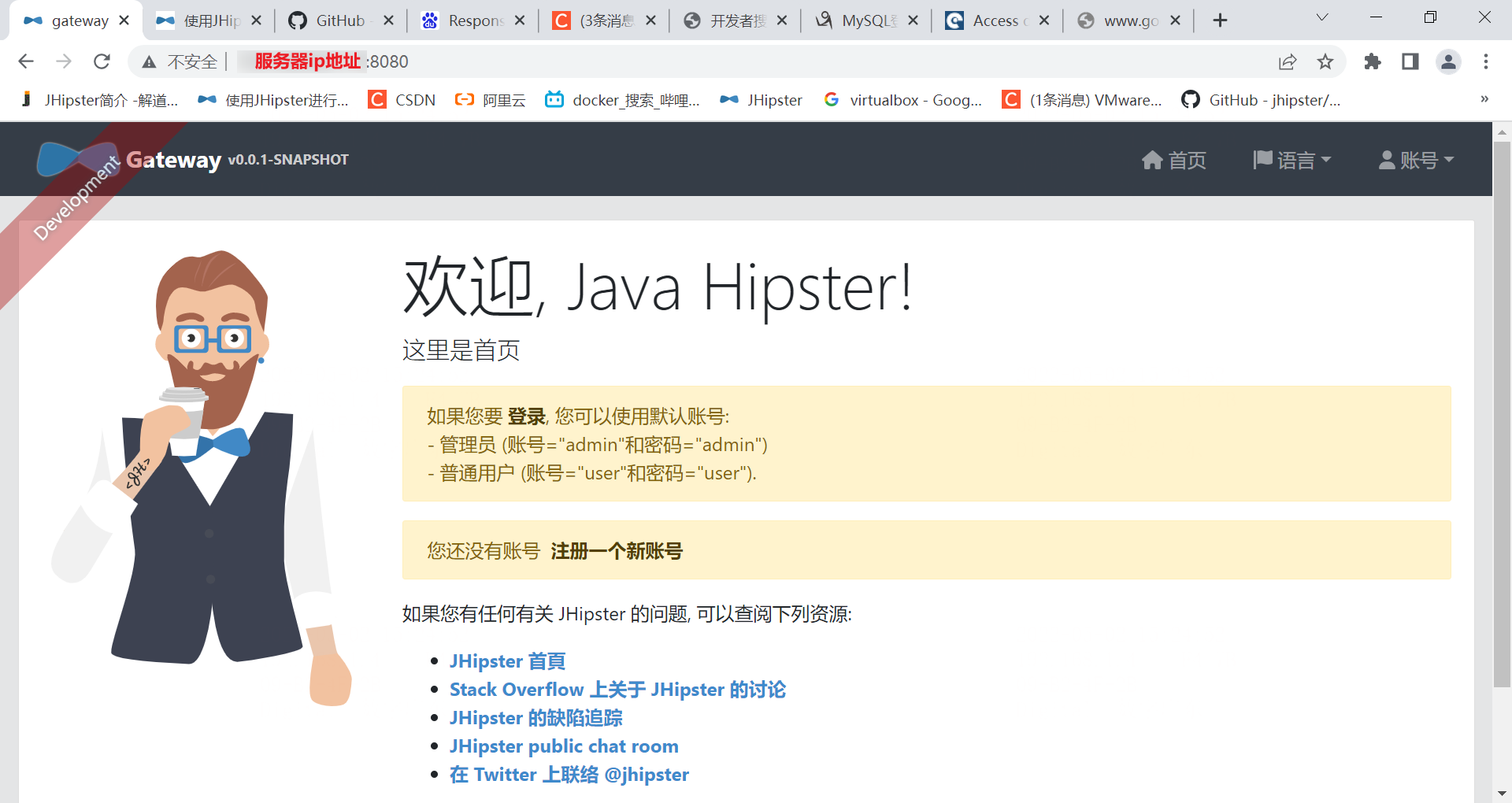
Task: Click the flag icon next to 语言
Action: pyautogui.click(x=1263, y=160)
